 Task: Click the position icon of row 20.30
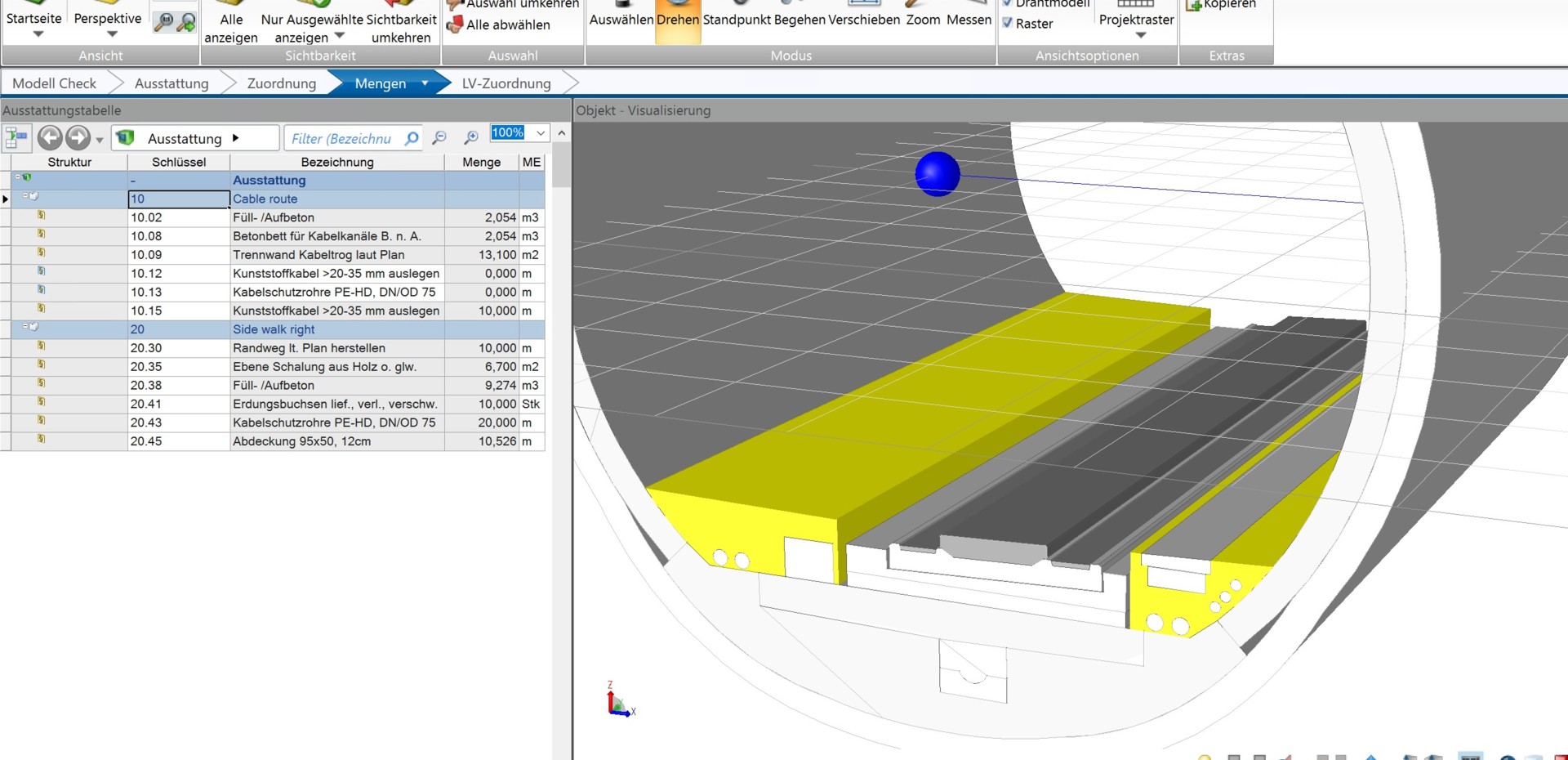[x=41, y=346]
